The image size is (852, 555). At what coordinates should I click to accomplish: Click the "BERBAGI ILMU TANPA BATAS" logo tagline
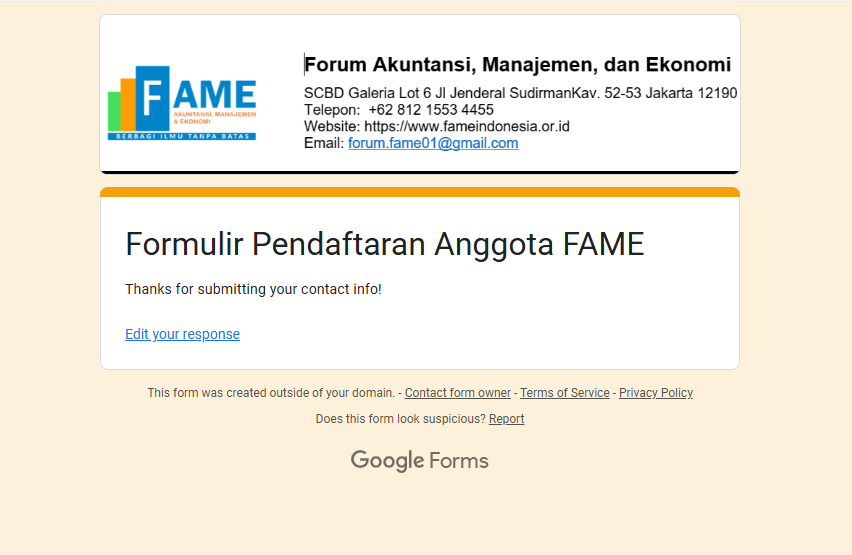pyautogui.click(x=182, y=136)
